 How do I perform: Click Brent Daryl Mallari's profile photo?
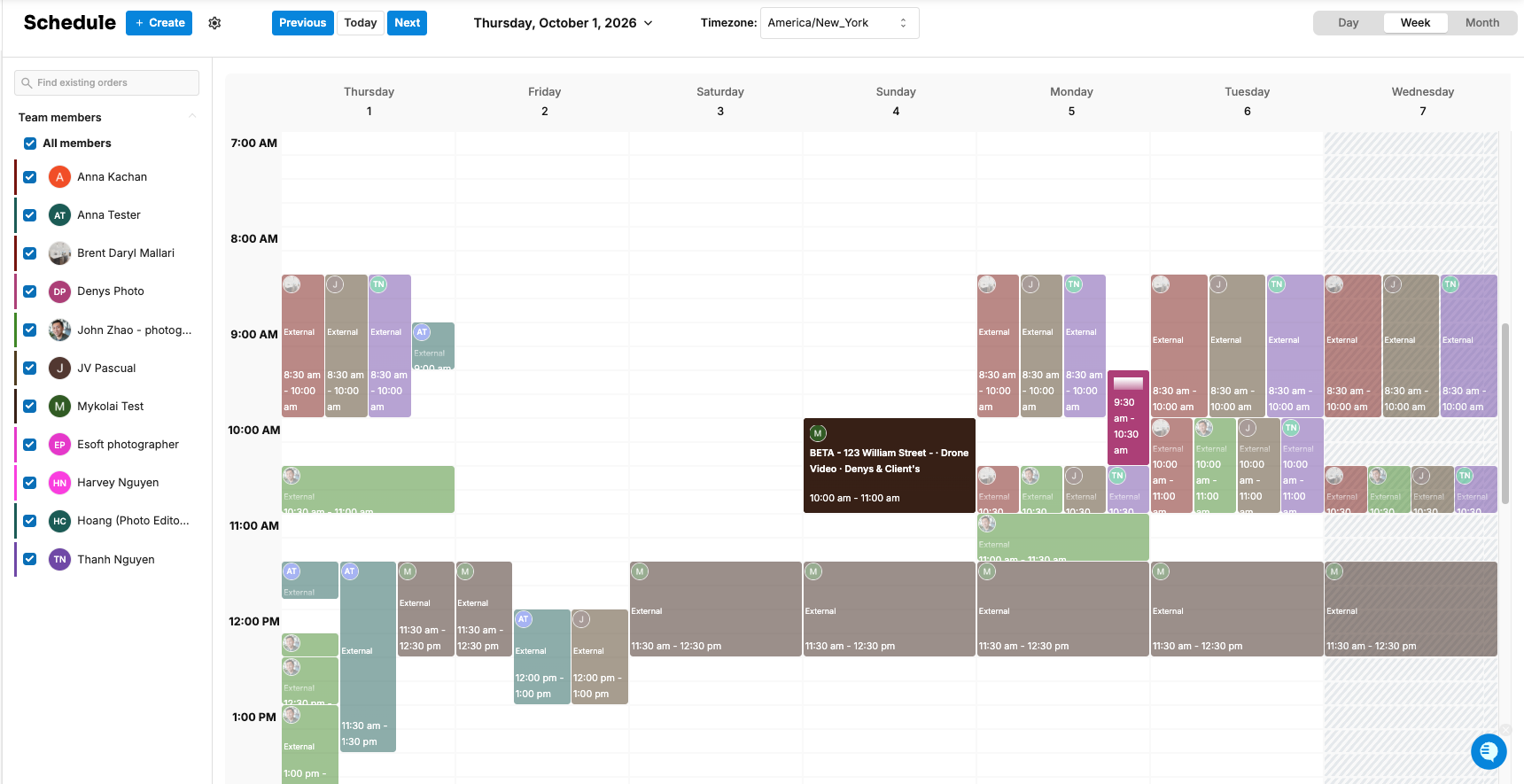pyautogui.click(x=59, y=253)
